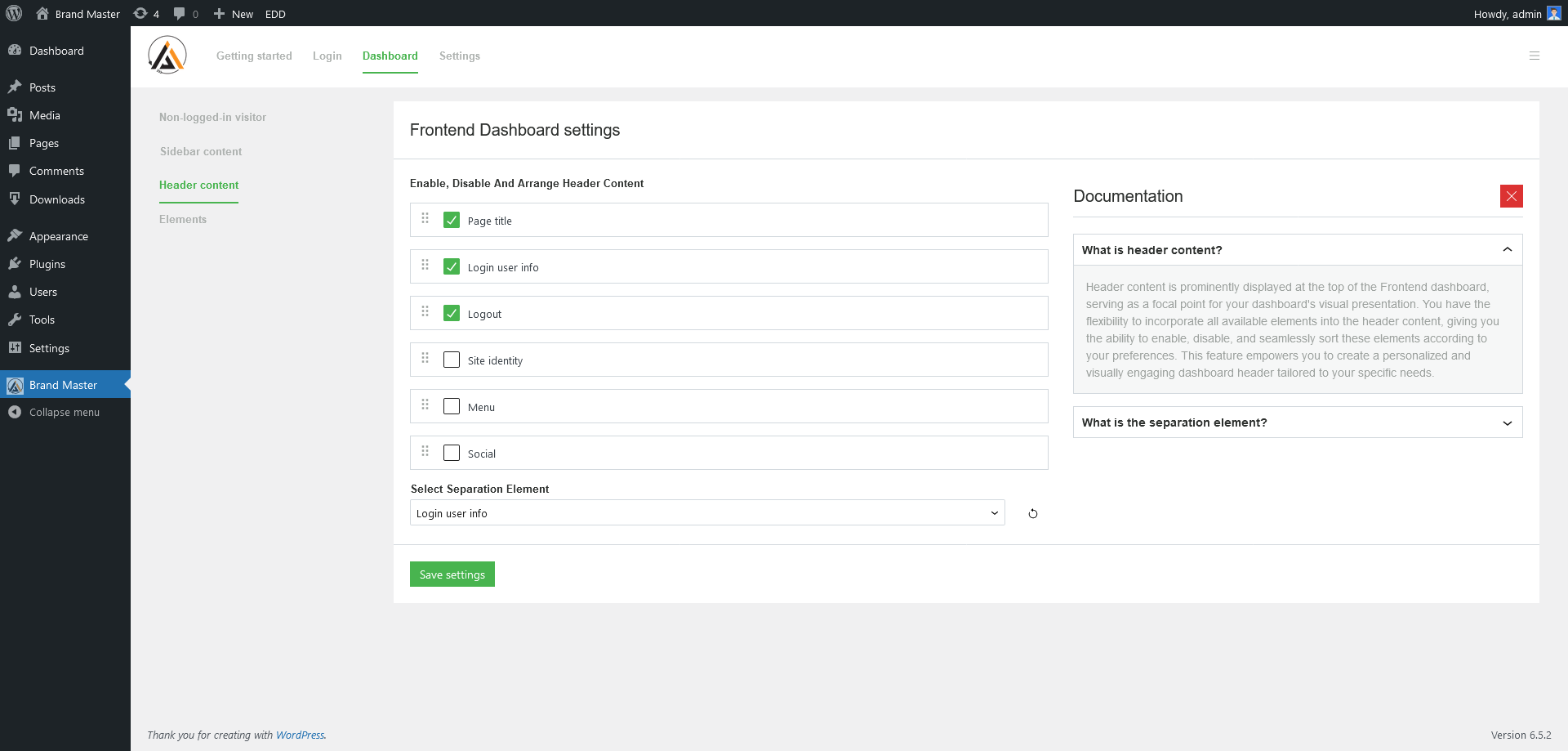
Task: Enable the Social header element
Action: coord(452,452)
